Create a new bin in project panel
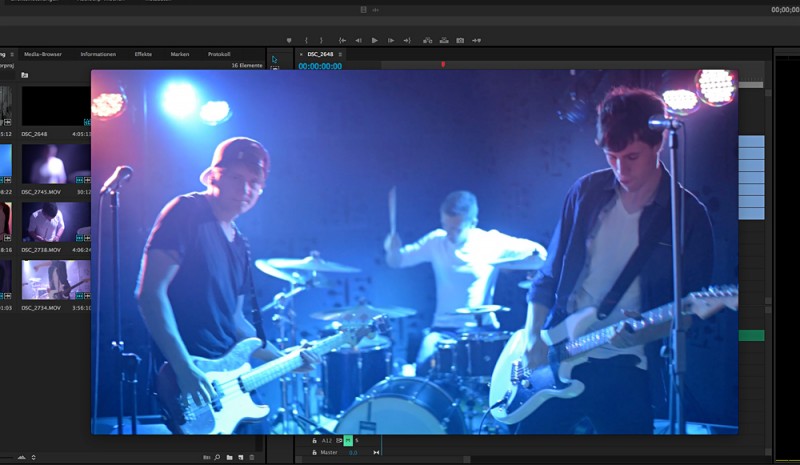 [230, 457]
